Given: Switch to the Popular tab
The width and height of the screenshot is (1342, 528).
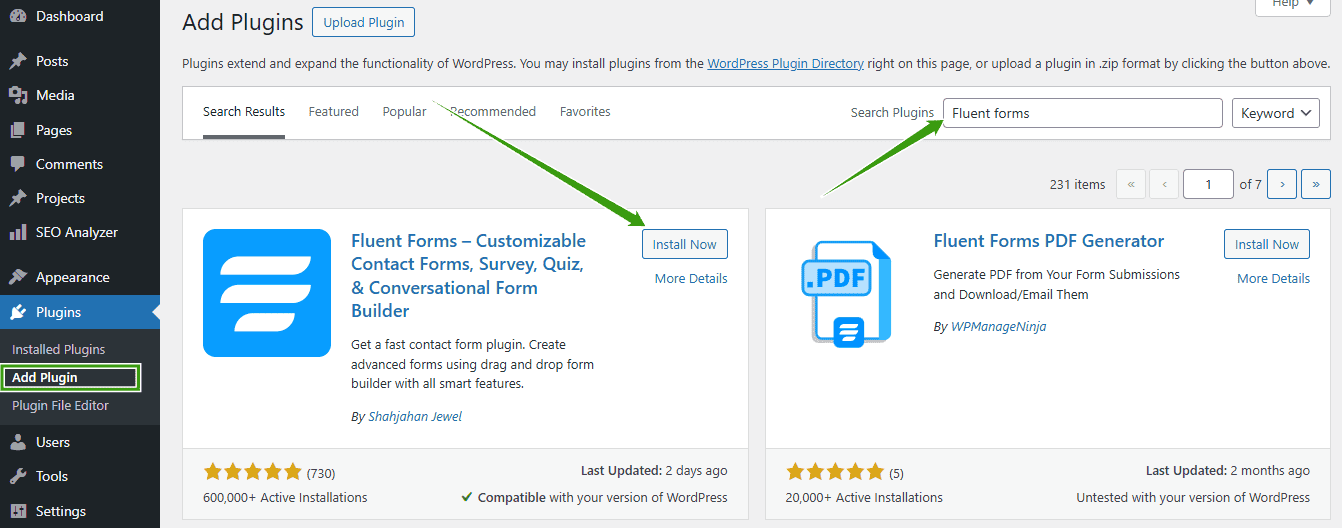Looking at the screenshot, I should (x=404, y=112).
